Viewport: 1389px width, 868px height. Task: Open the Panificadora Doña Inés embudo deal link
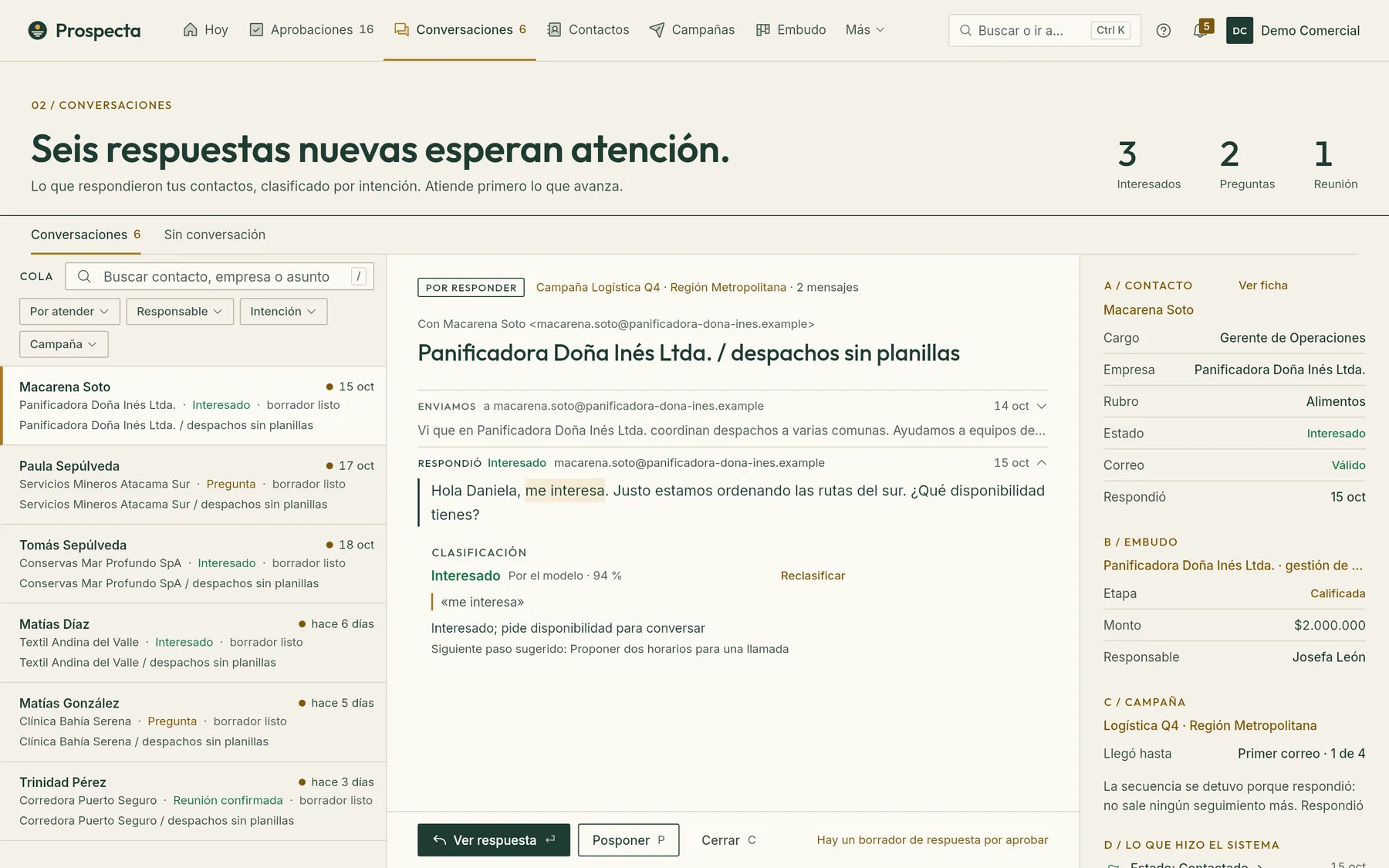point(1233,566)
